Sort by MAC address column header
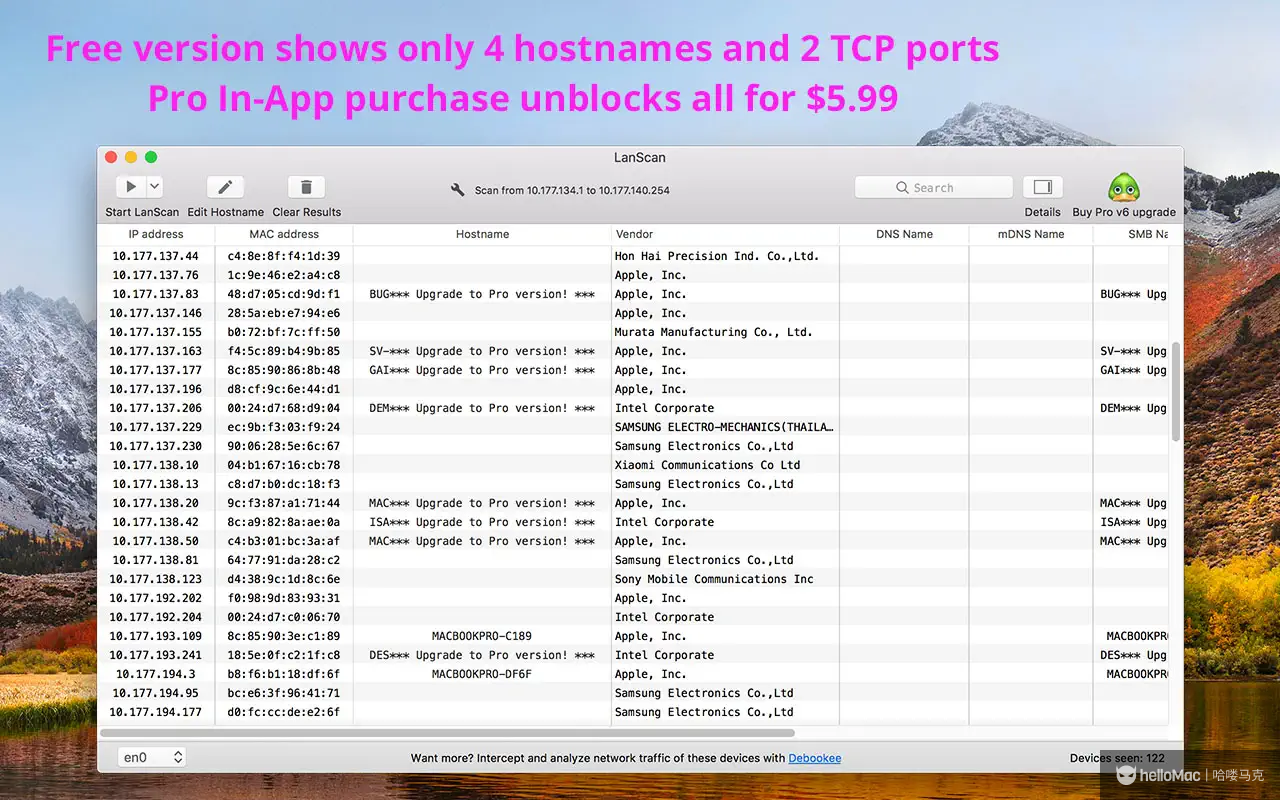The height and width of the screenshot is (800, 1280). [284, 234]
